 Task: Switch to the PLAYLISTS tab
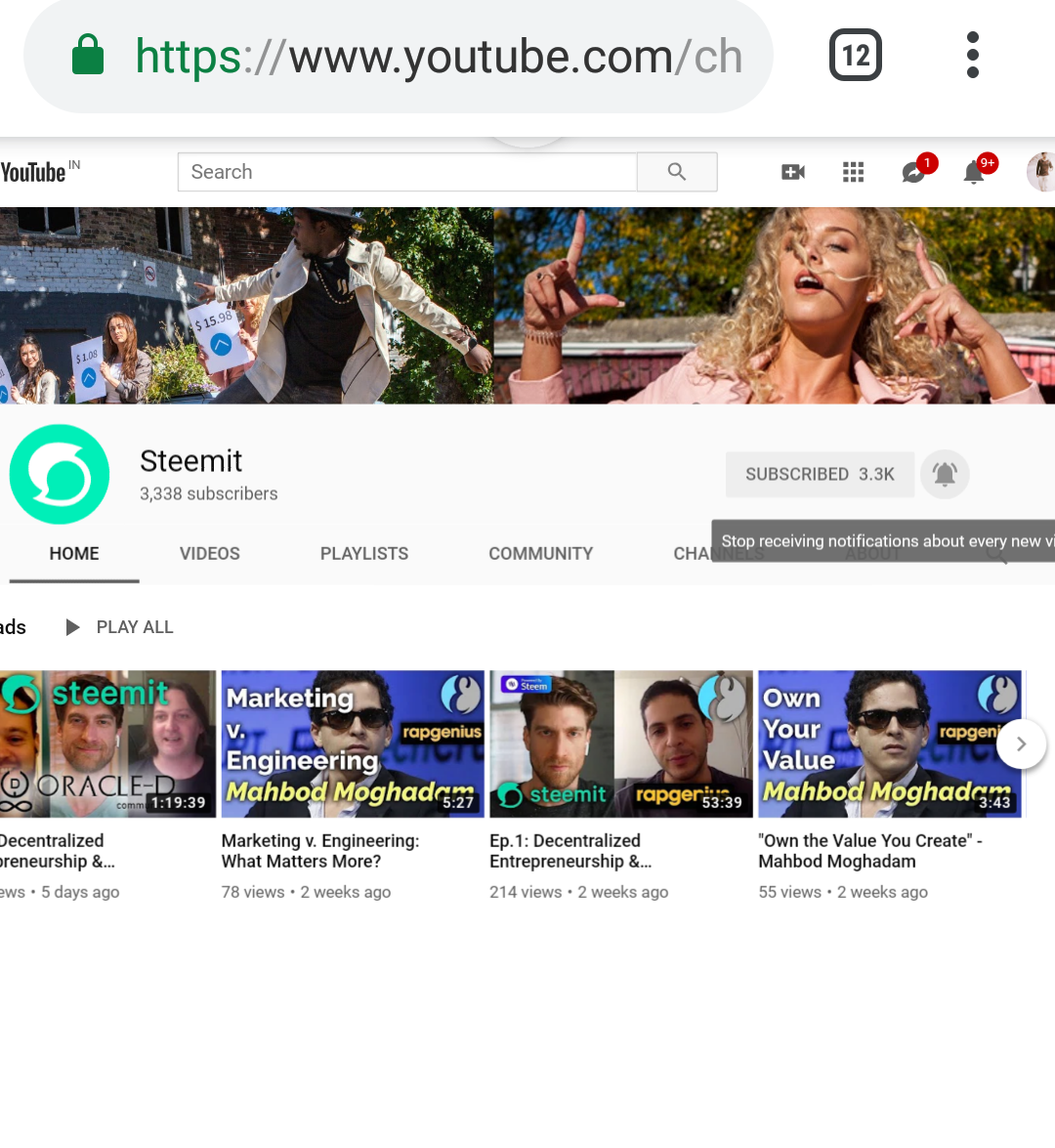[363, 554]
